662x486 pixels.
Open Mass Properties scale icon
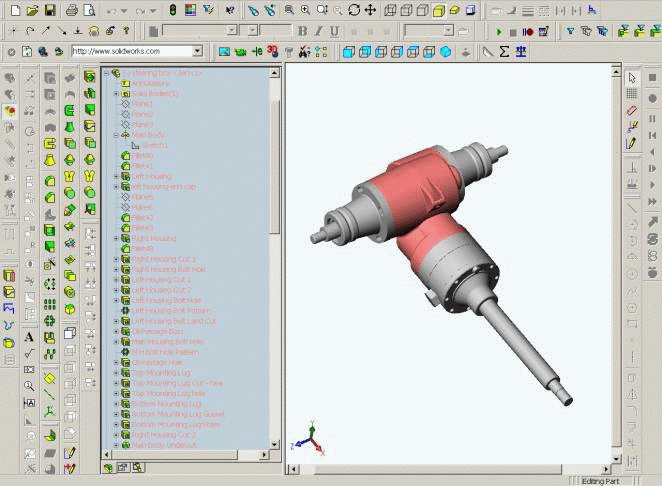pyautogui.click(x=521, y=52)
